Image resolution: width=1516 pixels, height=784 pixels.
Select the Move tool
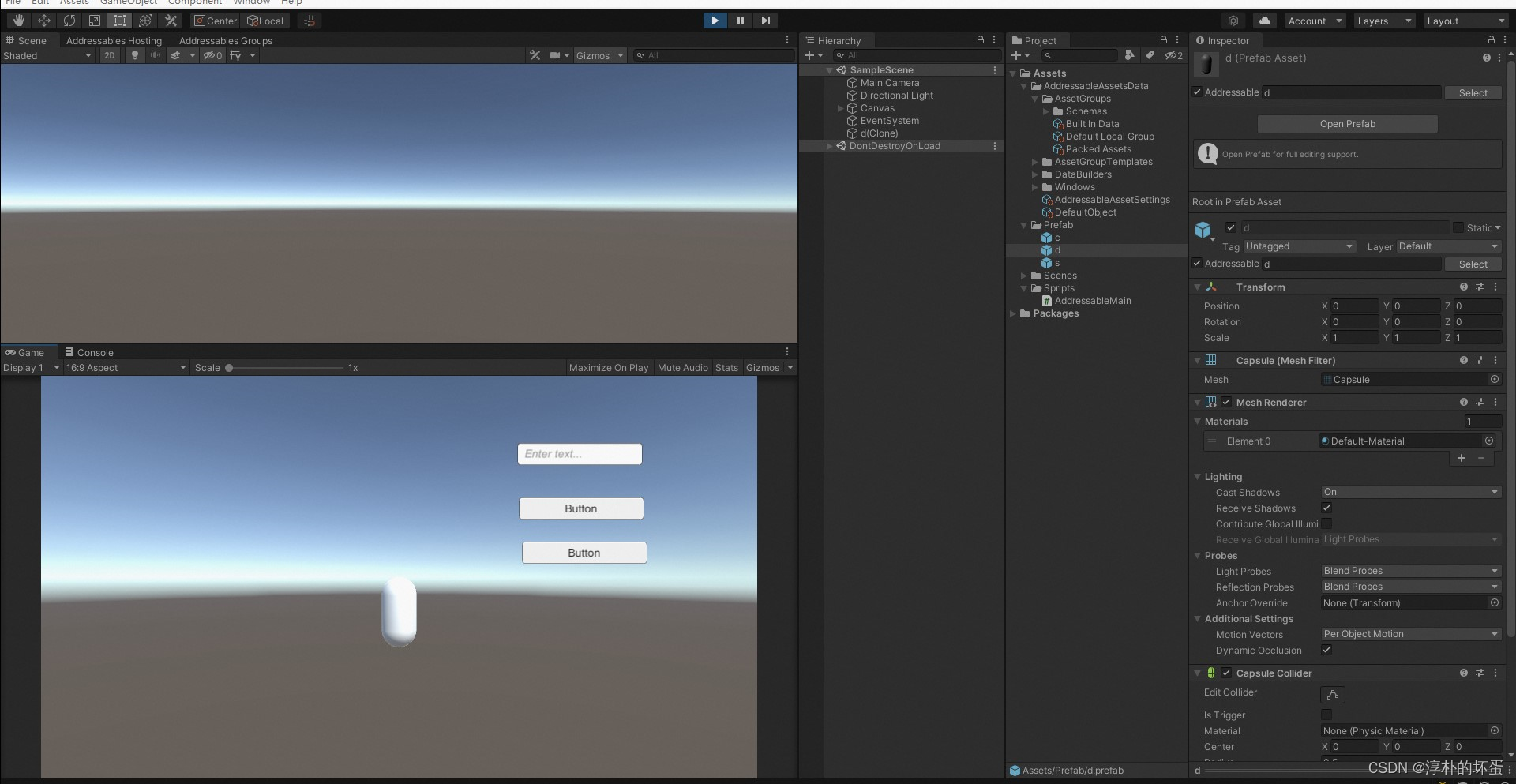point(44,21)
